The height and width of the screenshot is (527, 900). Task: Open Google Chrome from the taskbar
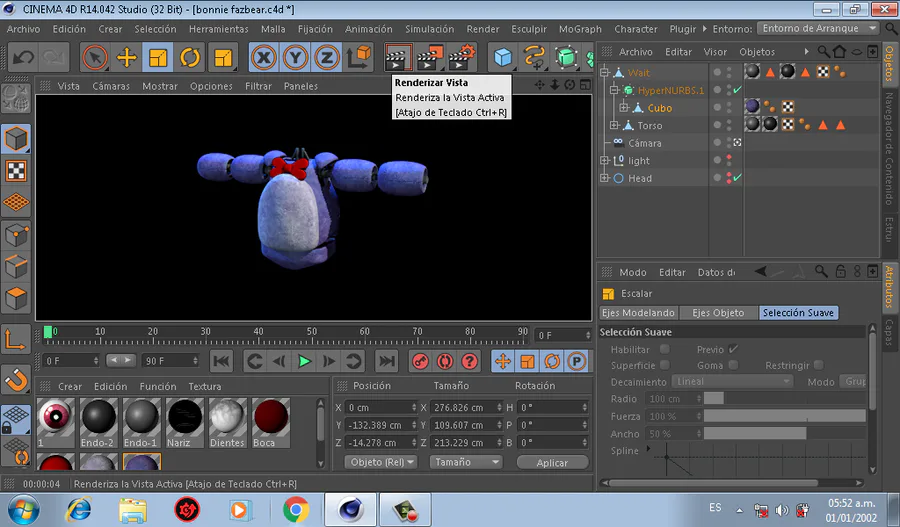point(296,509)
